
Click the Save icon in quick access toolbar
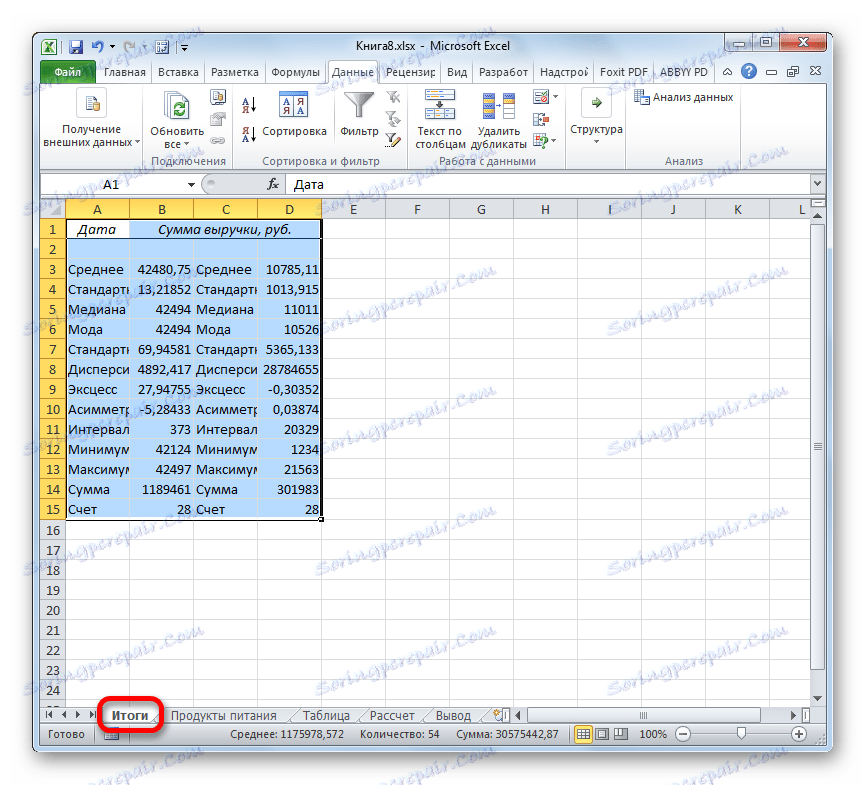[76, 47]
